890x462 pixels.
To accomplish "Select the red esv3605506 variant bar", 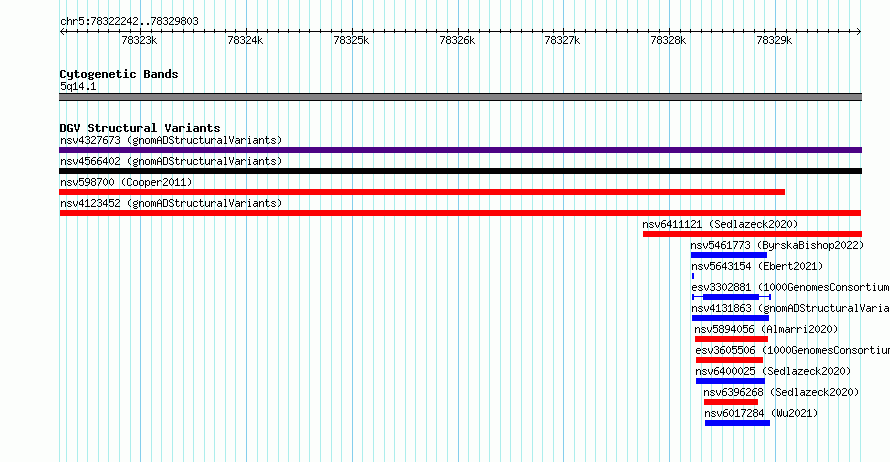I will [x=729, y=360].
